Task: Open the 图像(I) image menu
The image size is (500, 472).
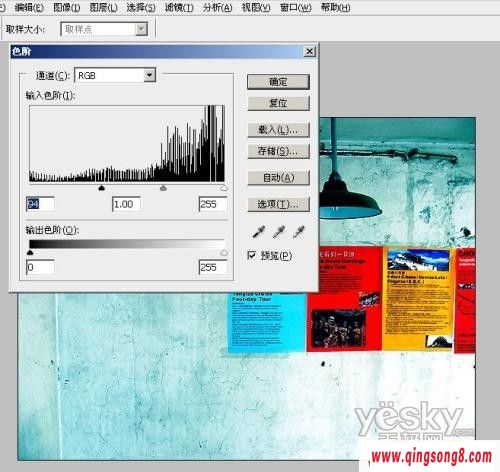Action: (67, 7)
